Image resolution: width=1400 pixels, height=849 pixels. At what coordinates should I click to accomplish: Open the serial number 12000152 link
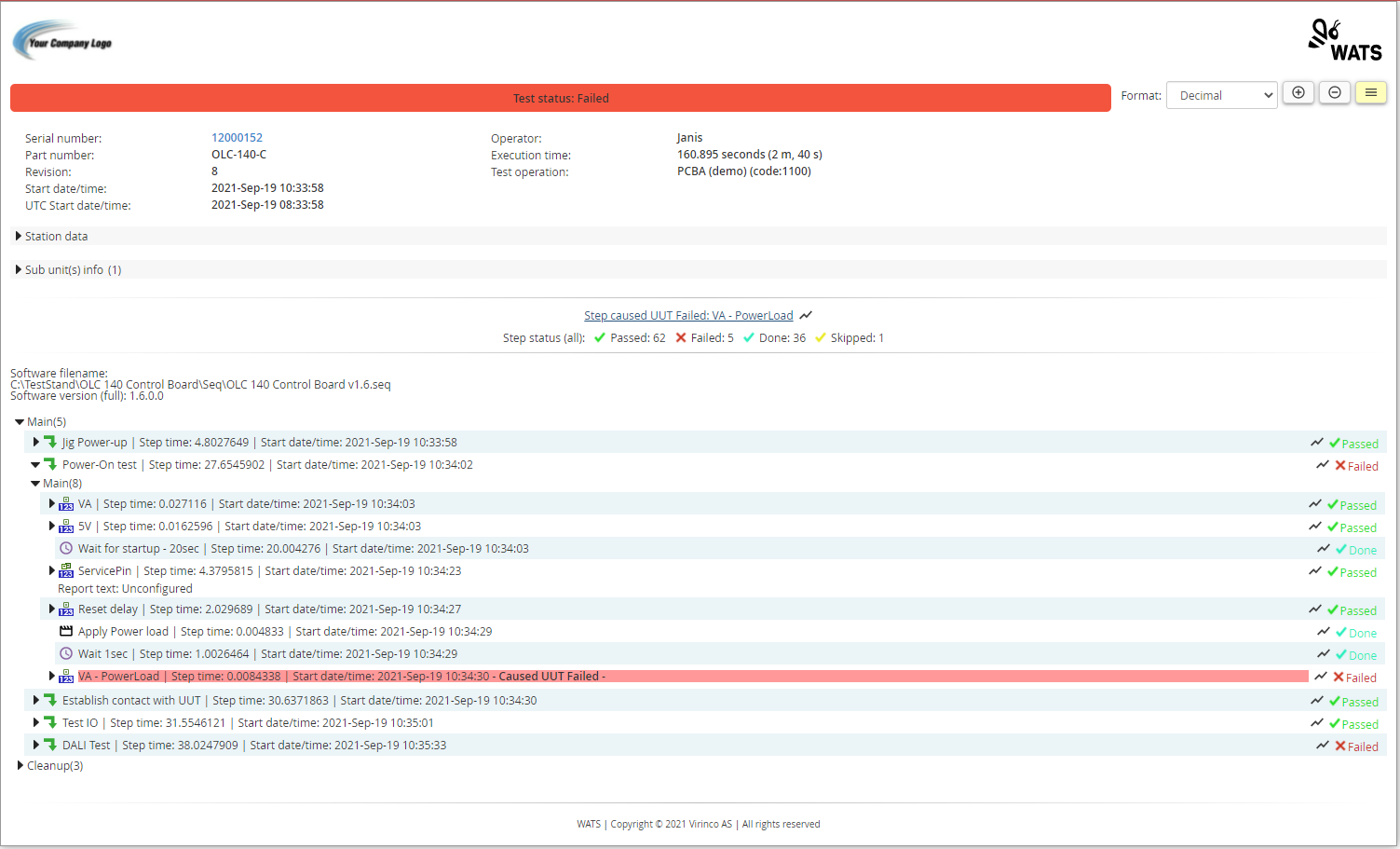point(237,138)
